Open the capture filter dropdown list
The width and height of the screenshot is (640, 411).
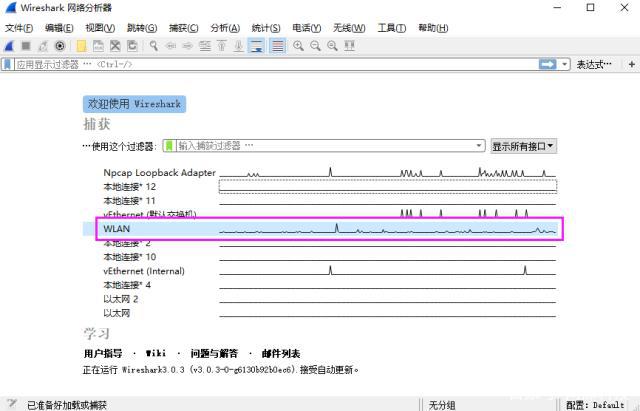pos(479,146)
